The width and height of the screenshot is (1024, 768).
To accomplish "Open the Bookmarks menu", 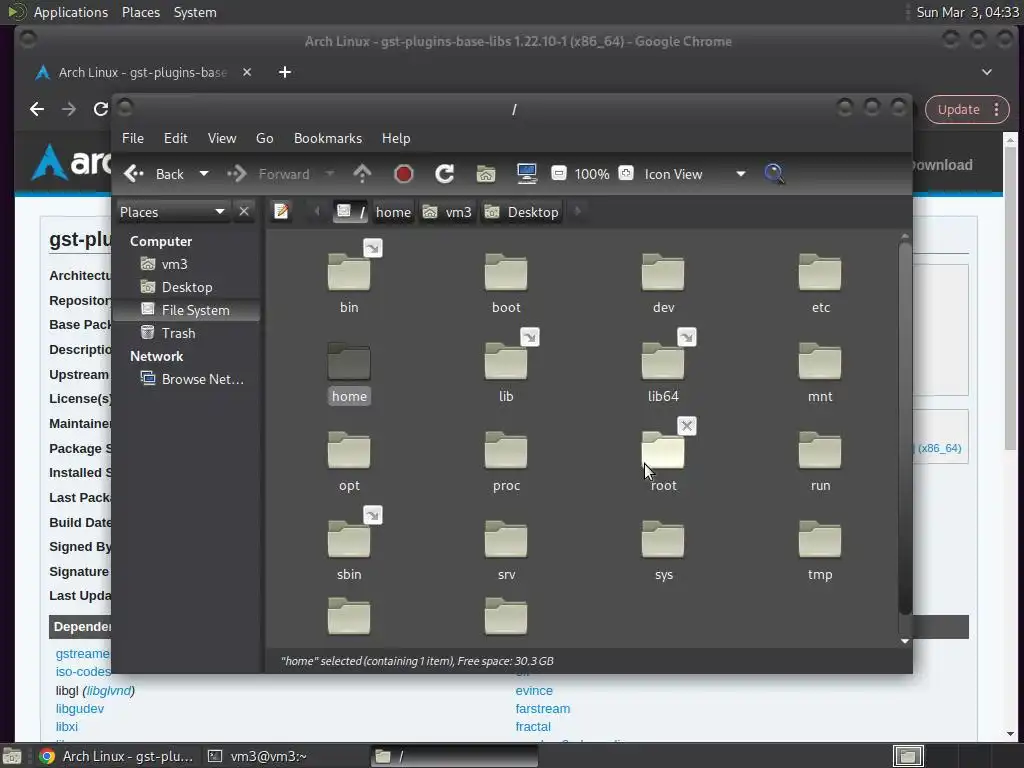I will [328, 138].
